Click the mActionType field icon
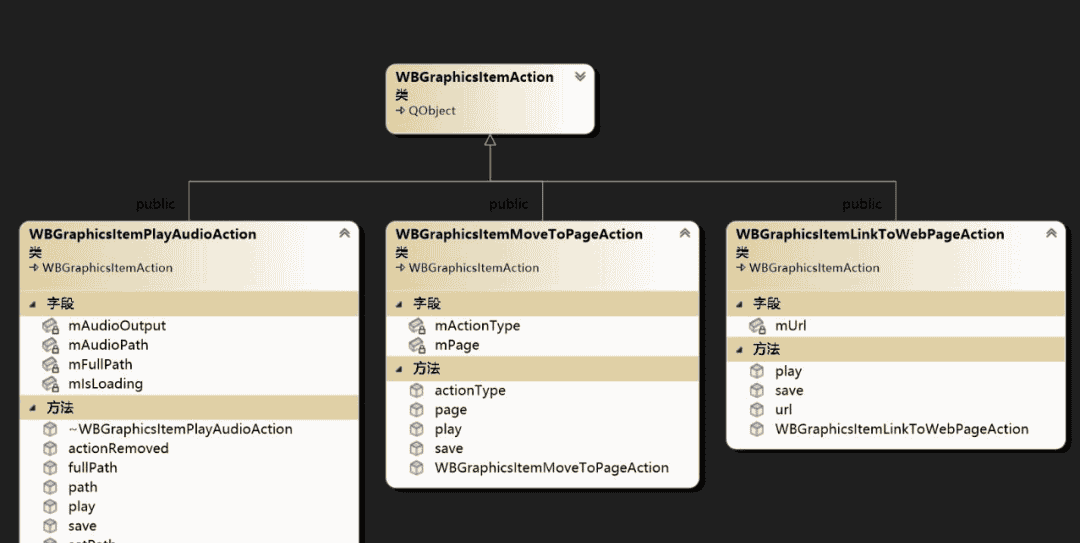1080x543 pixels. (417, 326)
